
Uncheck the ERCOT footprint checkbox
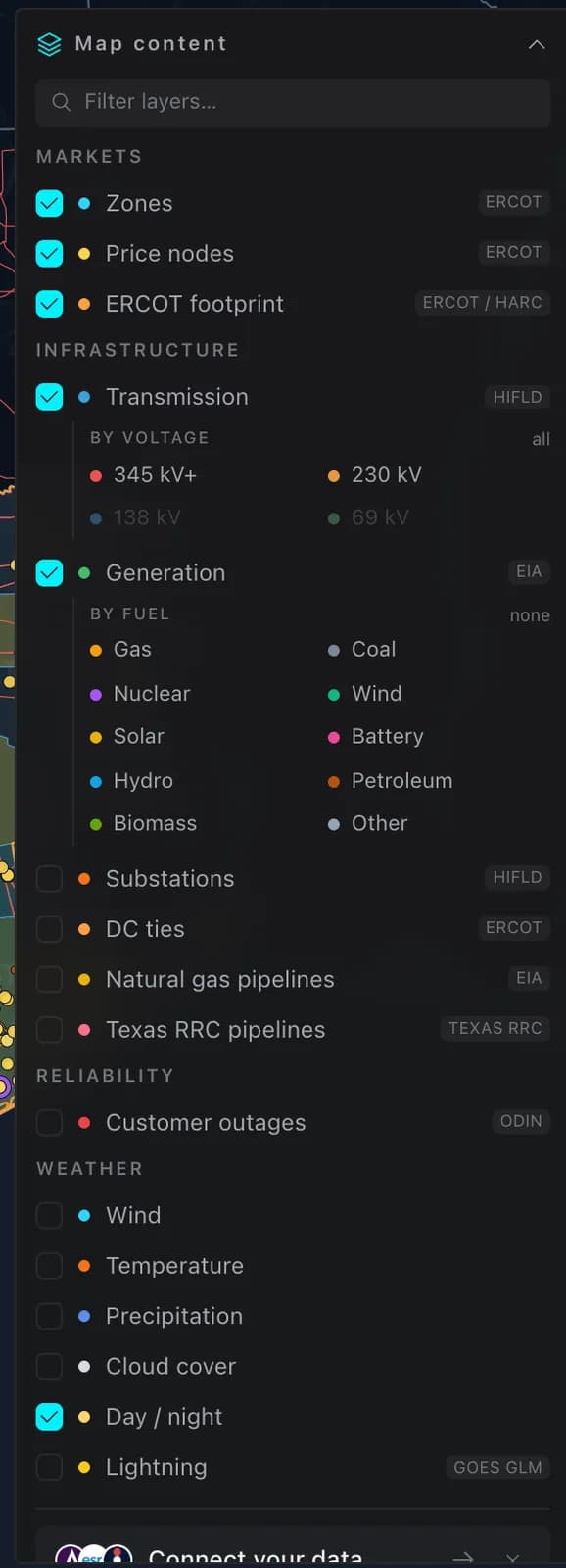pyautogui.click(x=49, y=304)
